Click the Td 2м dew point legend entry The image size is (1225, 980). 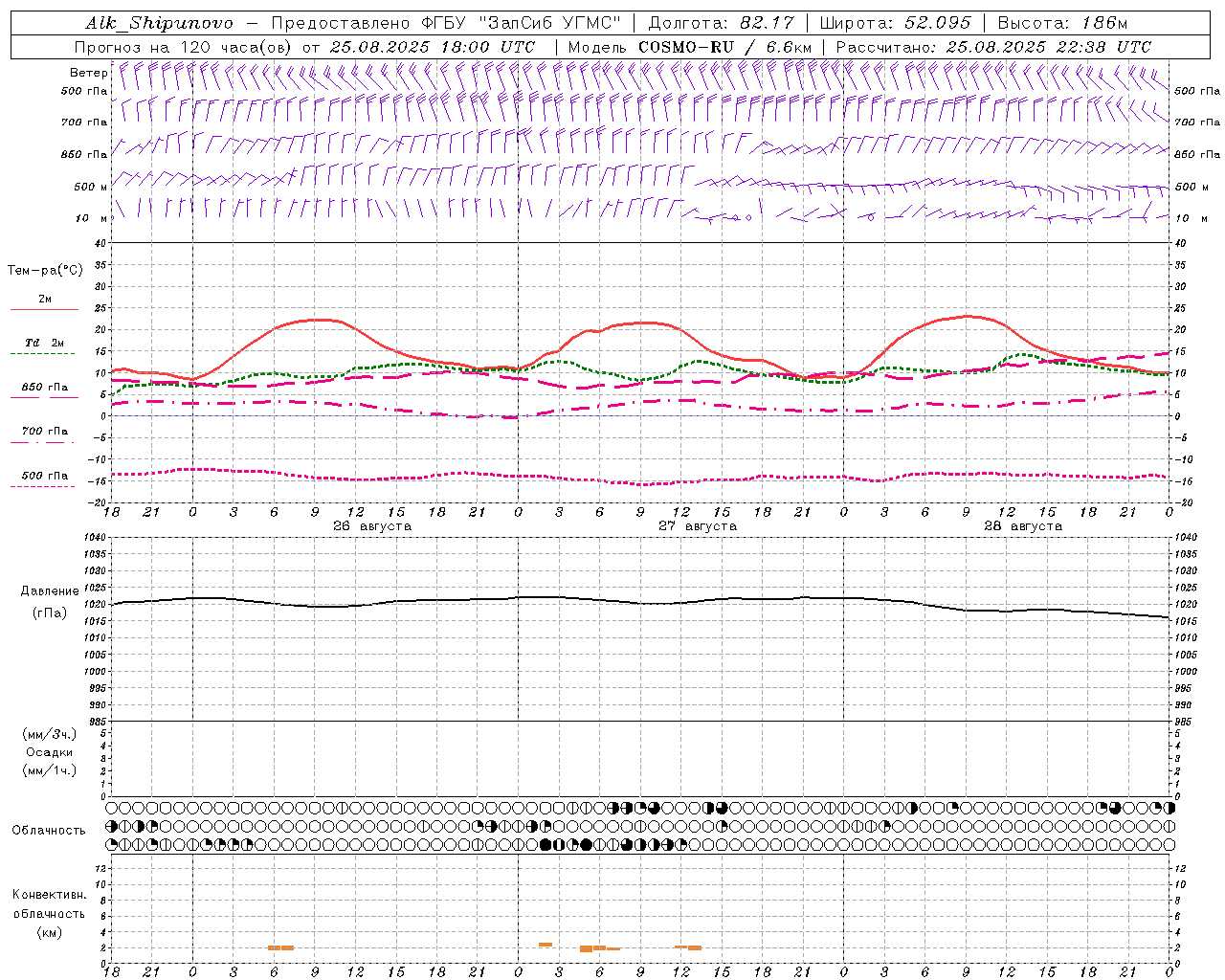44,343
